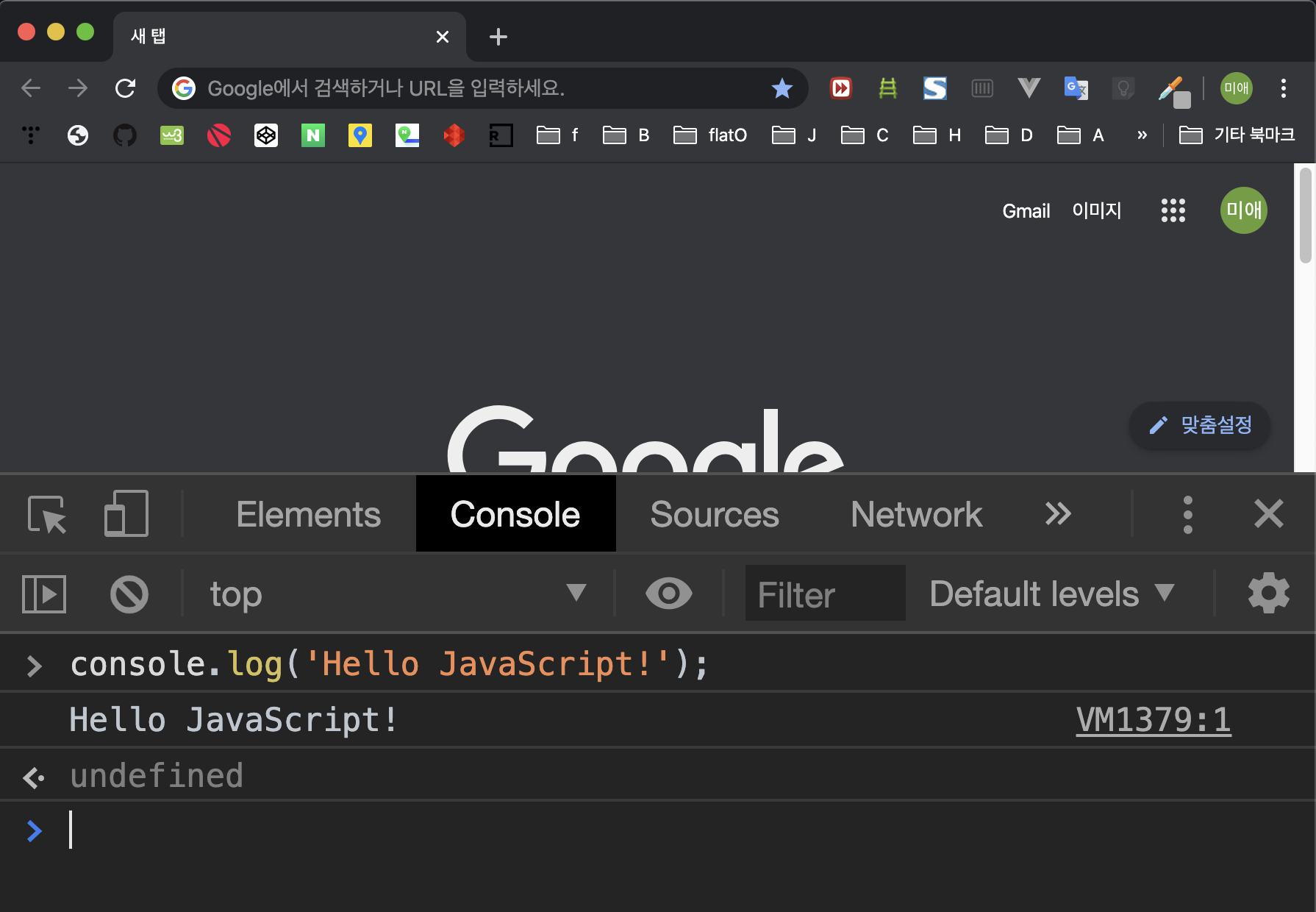Close the DevTools panel
Viewport: 1316px width, 912px height.
pos(1269,514)
